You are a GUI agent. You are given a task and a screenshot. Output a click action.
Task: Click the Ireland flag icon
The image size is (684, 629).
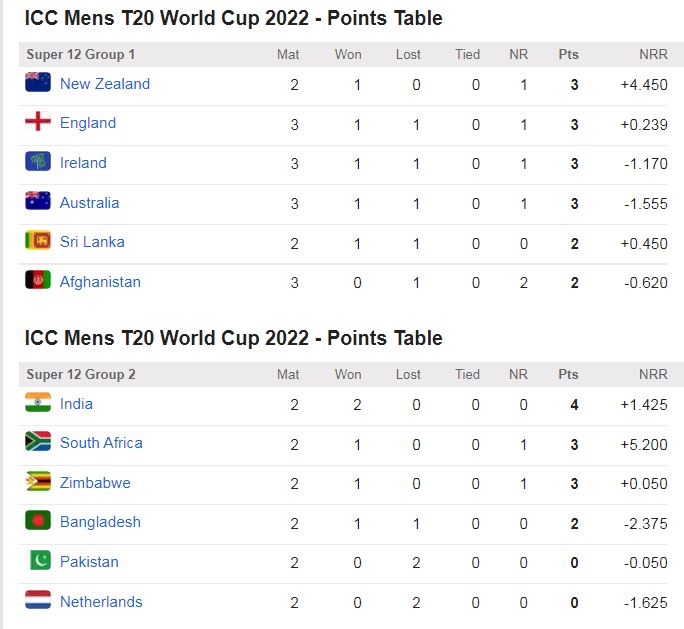[x=38, y=162]
